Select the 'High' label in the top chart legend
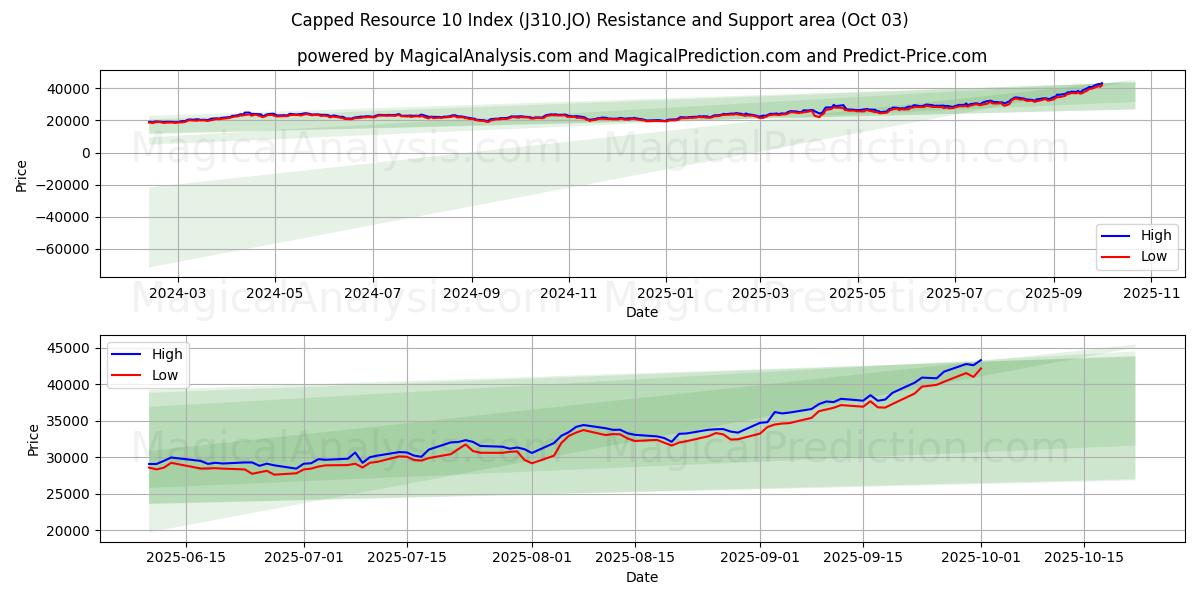Image resolution: width=1200 pixels, height=600 pixels. pyautogui.click(x=1156, y=236)
